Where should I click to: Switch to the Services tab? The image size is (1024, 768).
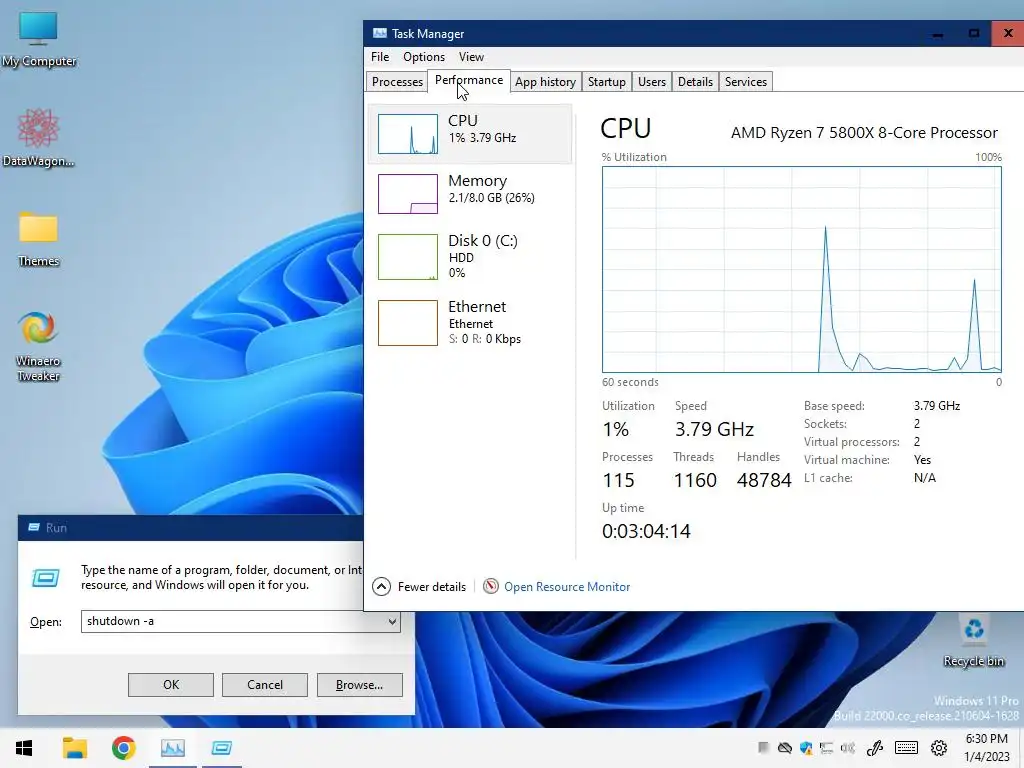tap(746, 82)
